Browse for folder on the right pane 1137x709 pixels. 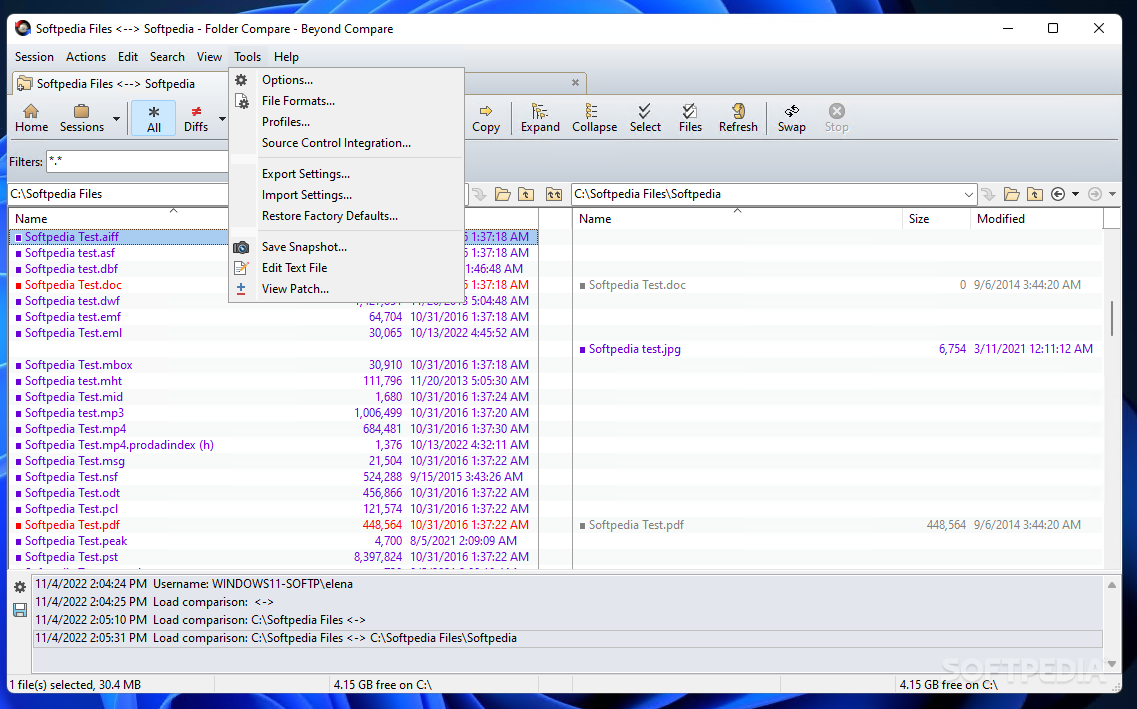(1012, 194)
